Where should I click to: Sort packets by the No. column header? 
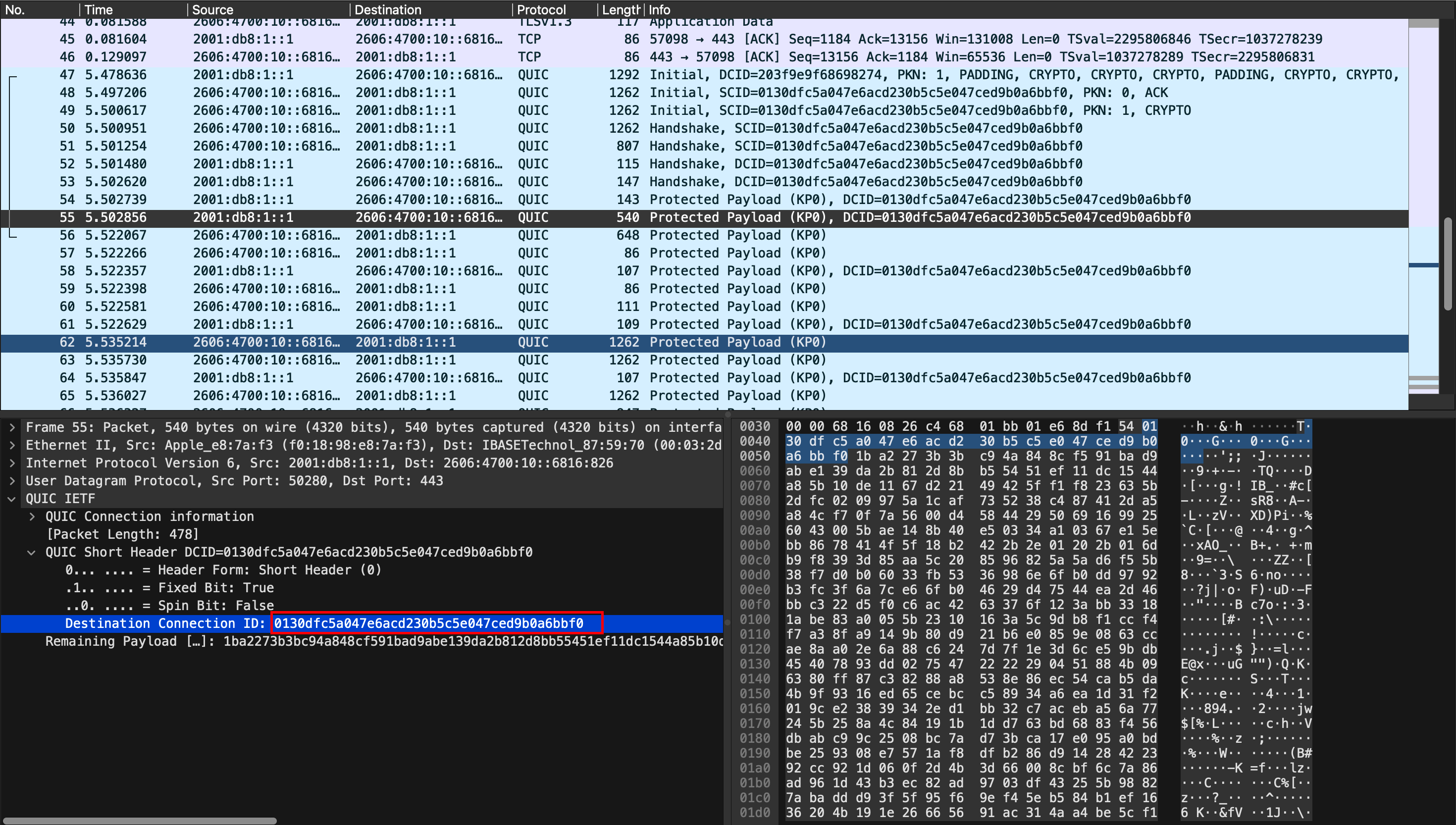40,9
